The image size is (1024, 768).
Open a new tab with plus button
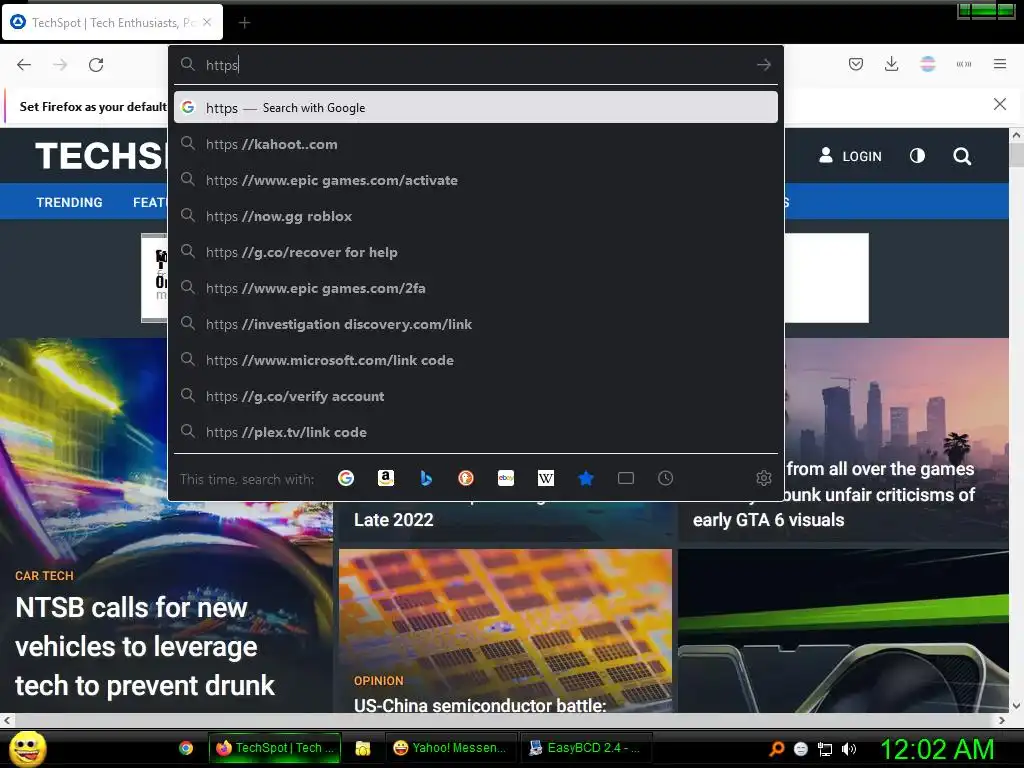(x=244, y=23)
